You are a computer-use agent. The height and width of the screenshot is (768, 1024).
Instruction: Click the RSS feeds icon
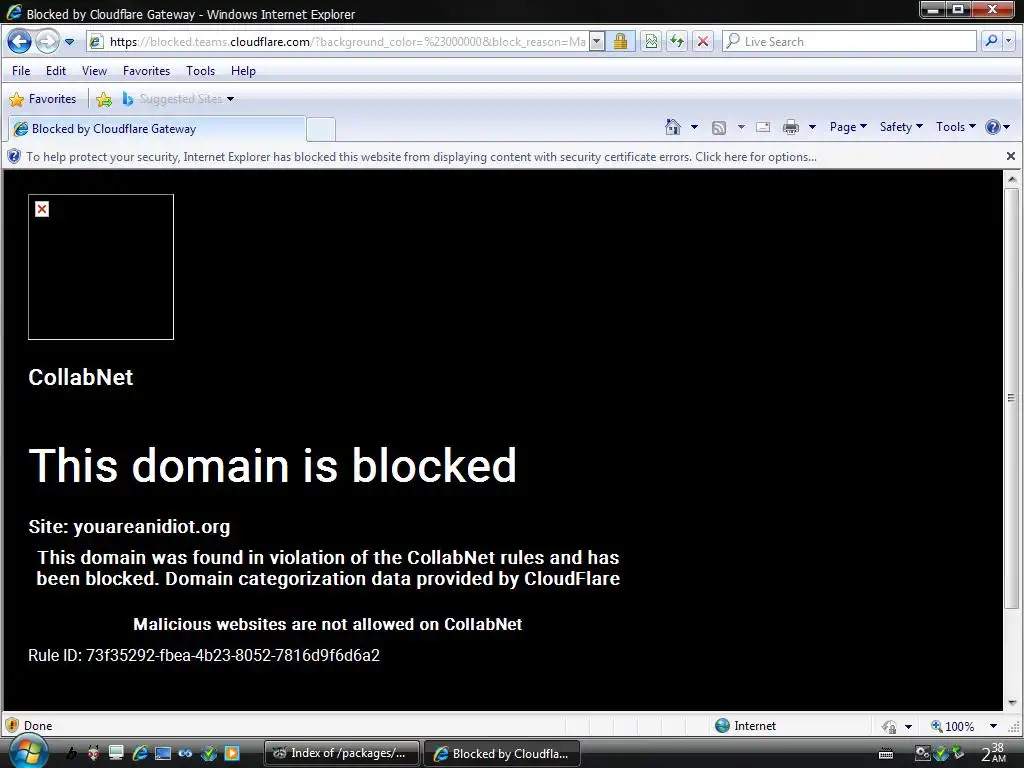click(x=719, y=127)
